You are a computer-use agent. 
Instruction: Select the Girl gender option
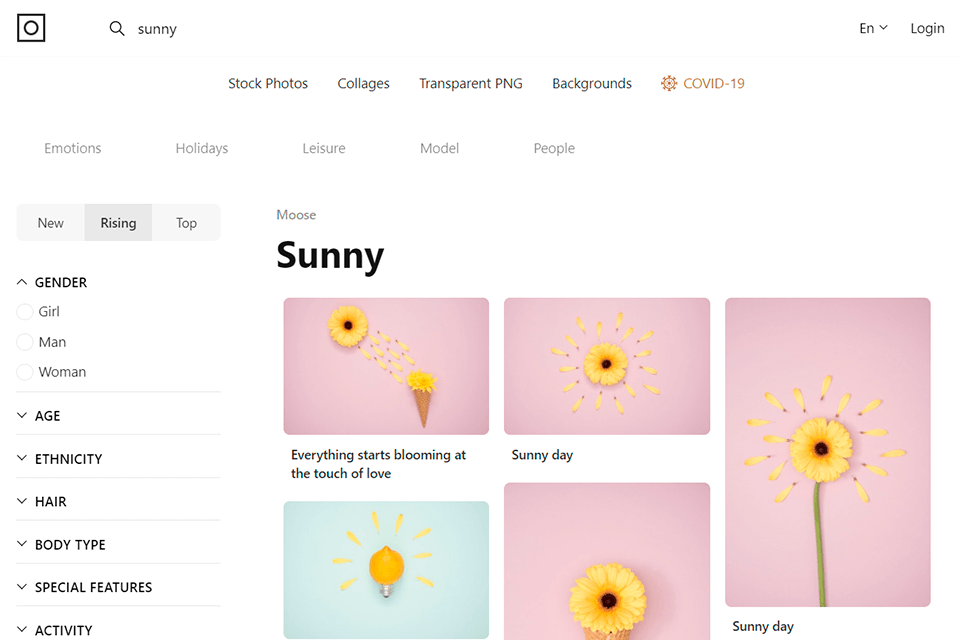(25, 312)
